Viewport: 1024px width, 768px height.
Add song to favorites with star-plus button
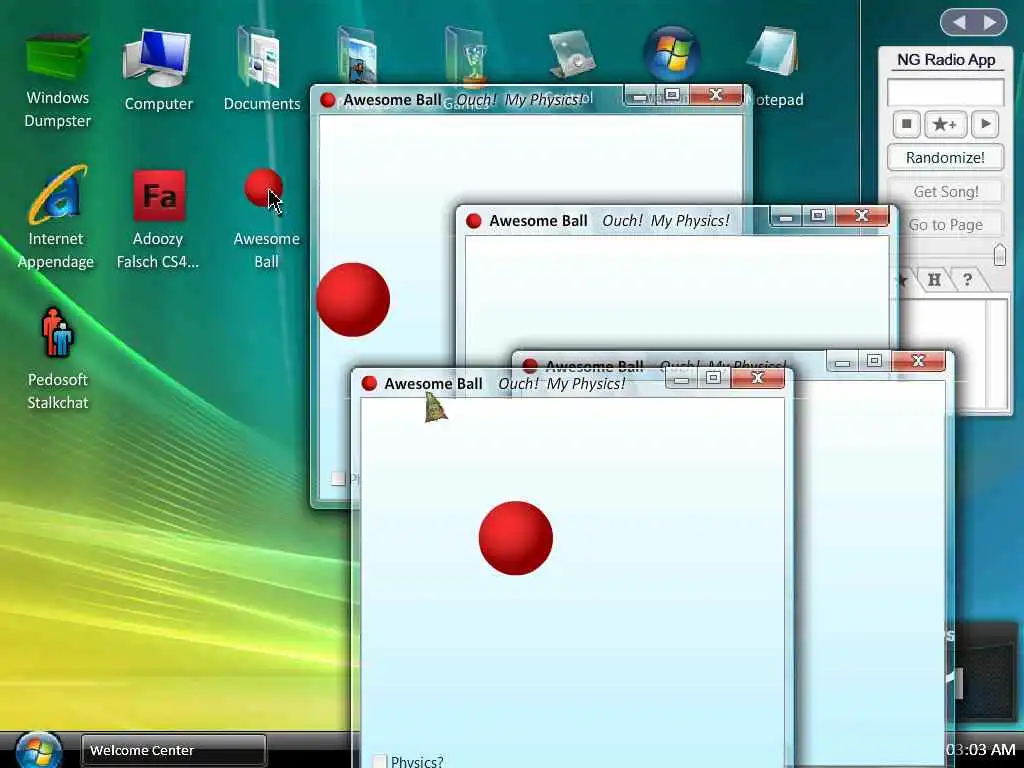click(945, 124)
